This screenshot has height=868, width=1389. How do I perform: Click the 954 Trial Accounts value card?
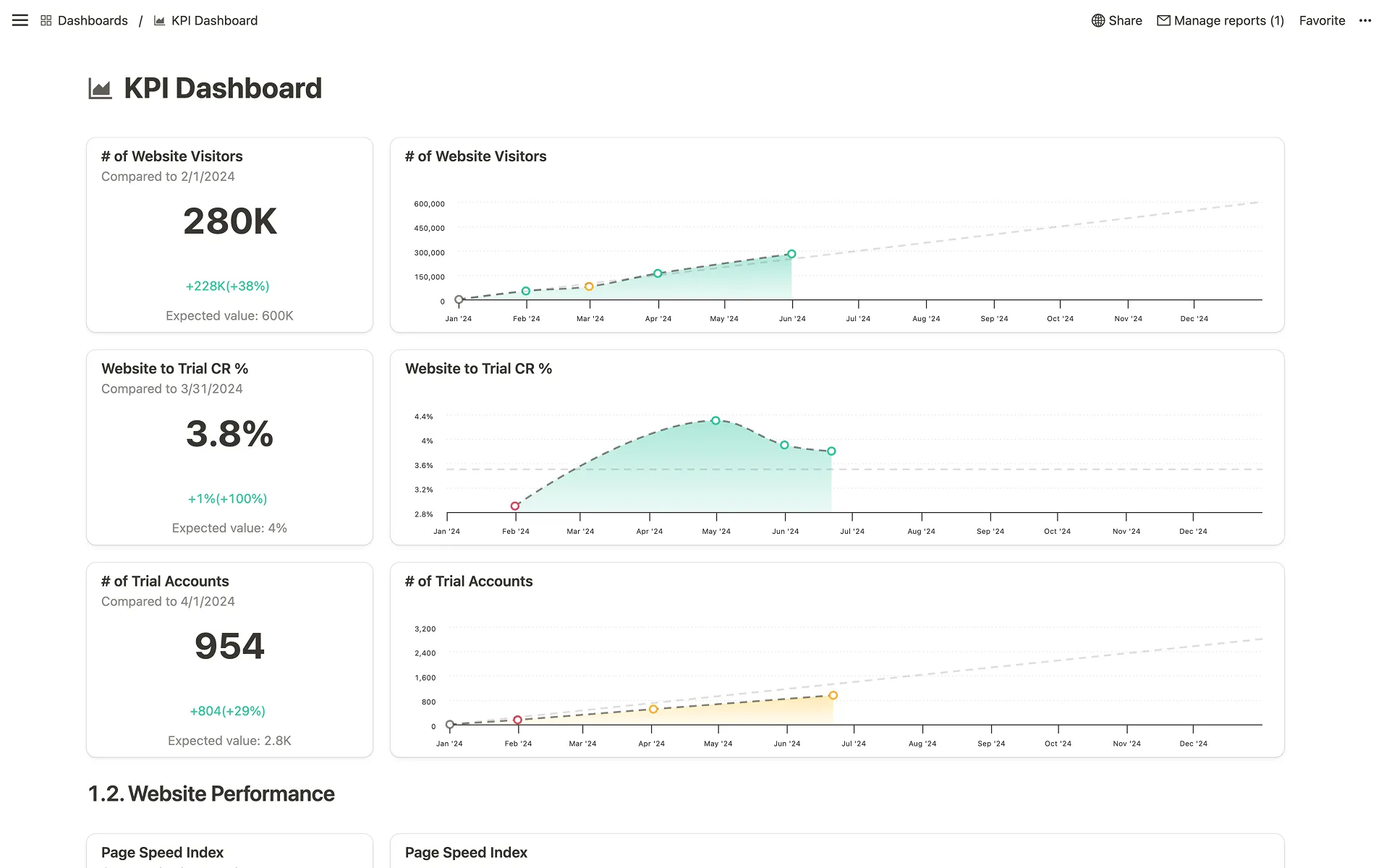tap(229, 646)
